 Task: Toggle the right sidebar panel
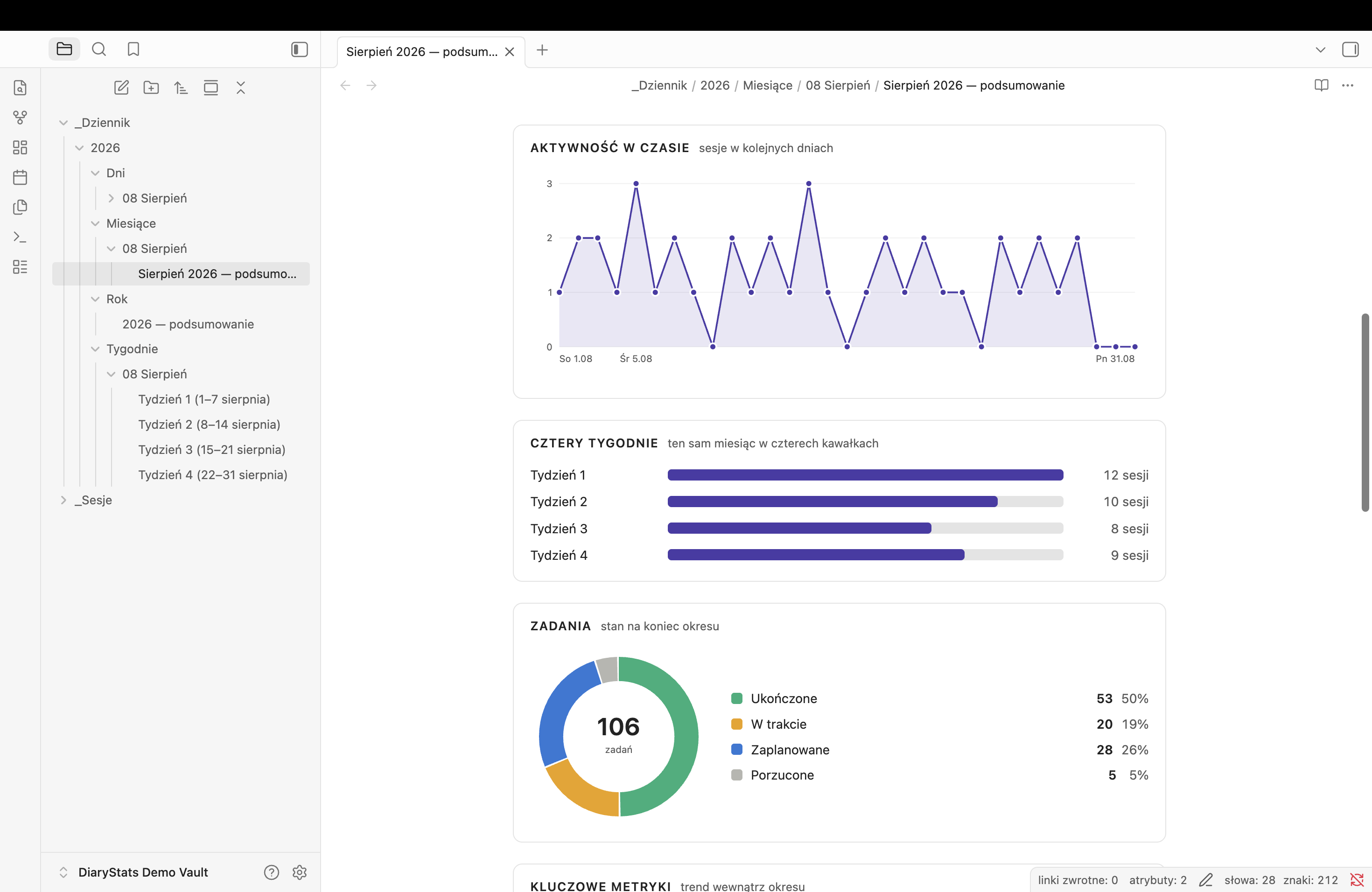click(x=1351, y=49)
